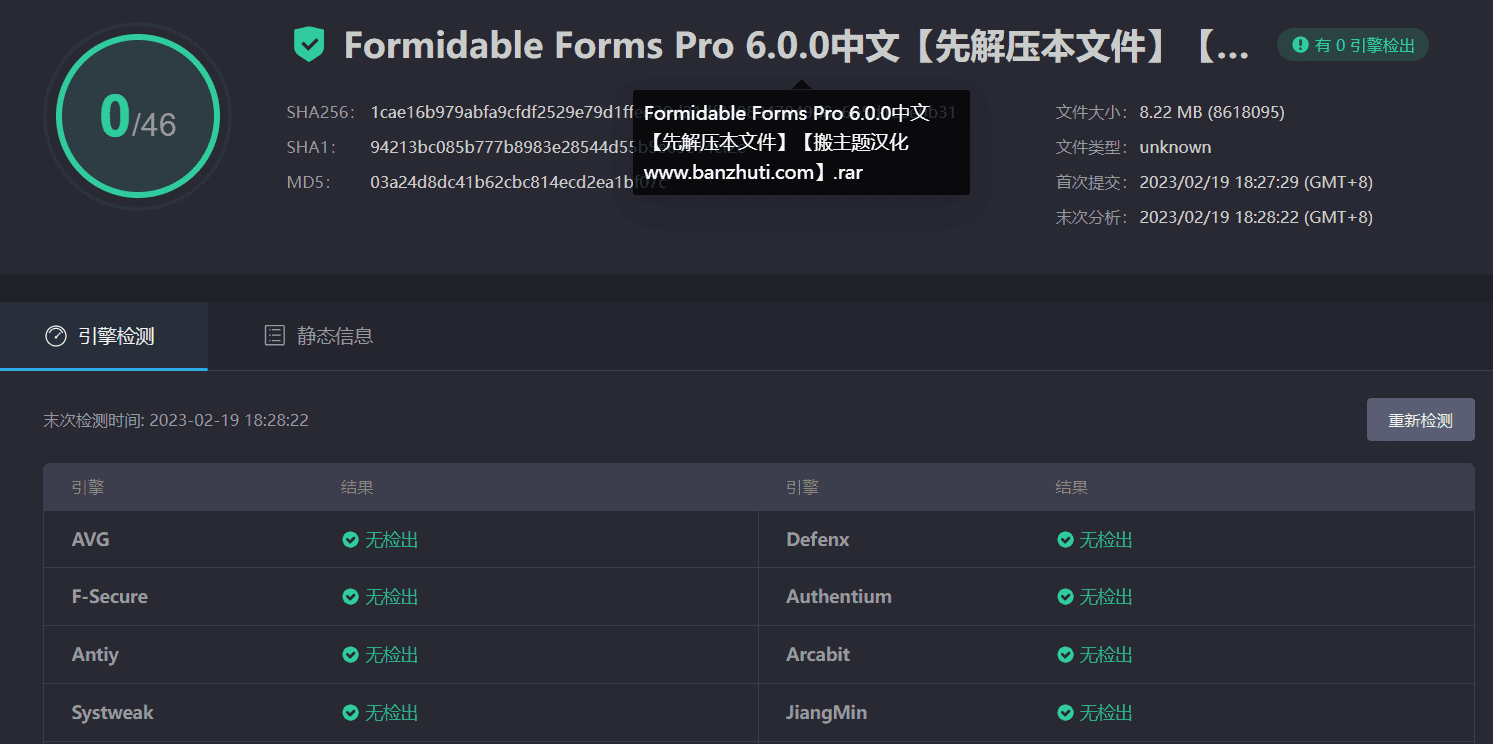Click the 无检出 result text for JiangMin
The height and width of the screenshot is (744, 1493).
1106,713
